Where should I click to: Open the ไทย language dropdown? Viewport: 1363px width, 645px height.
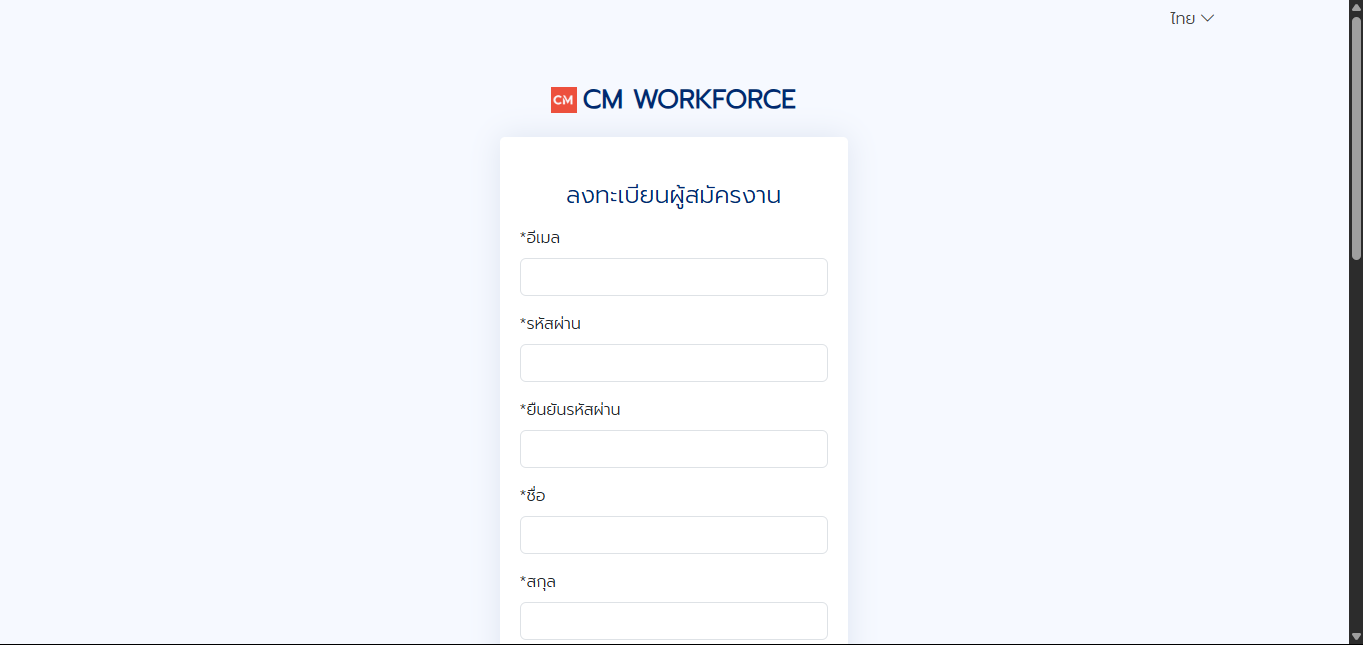1192,18
